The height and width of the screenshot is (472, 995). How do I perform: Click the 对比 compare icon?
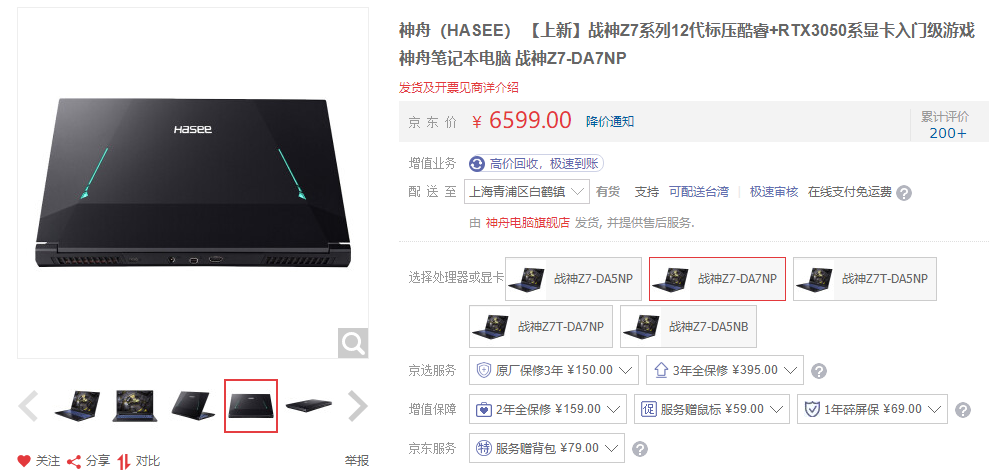click(124, 461)
